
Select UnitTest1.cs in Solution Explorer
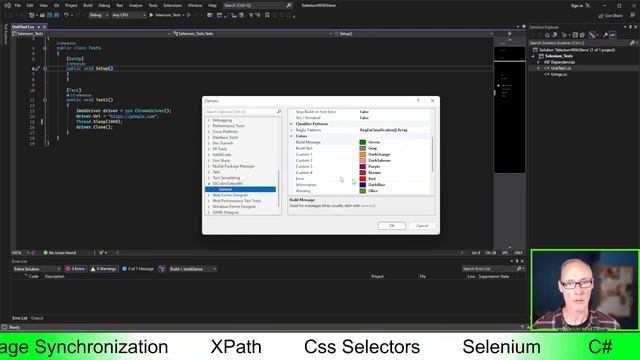tap(561, 68)
